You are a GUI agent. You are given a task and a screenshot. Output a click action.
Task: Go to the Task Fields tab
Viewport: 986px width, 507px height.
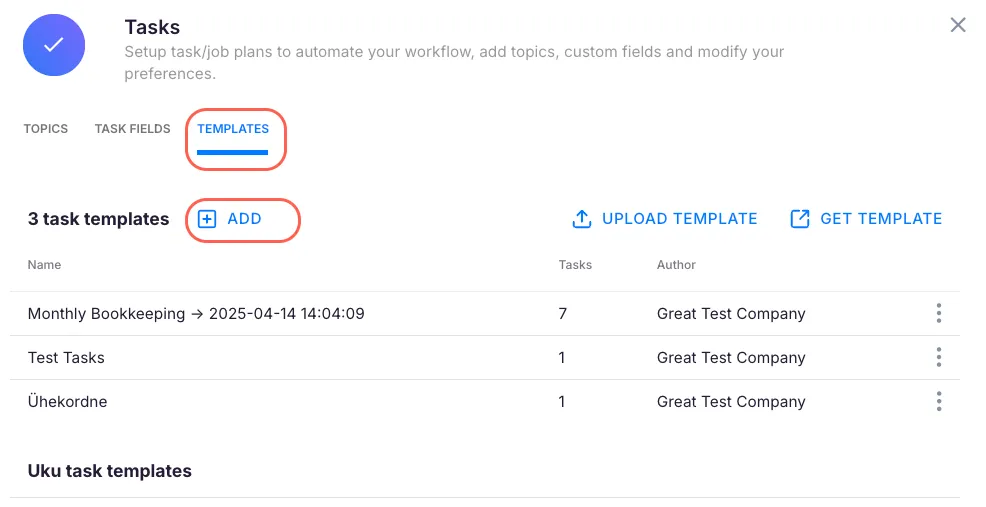pos(132,129)
